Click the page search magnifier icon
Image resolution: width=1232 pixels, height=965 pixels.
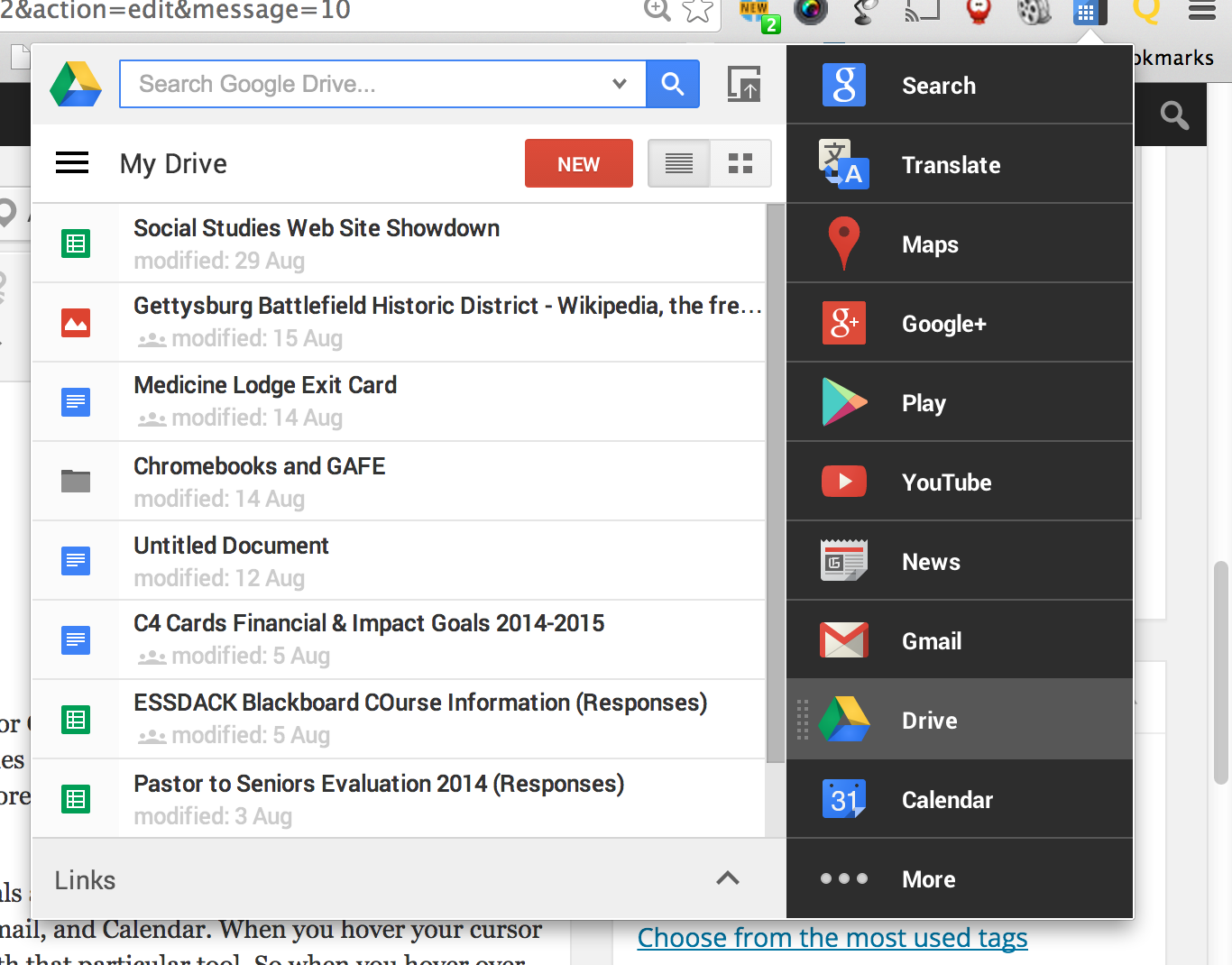1174,115
